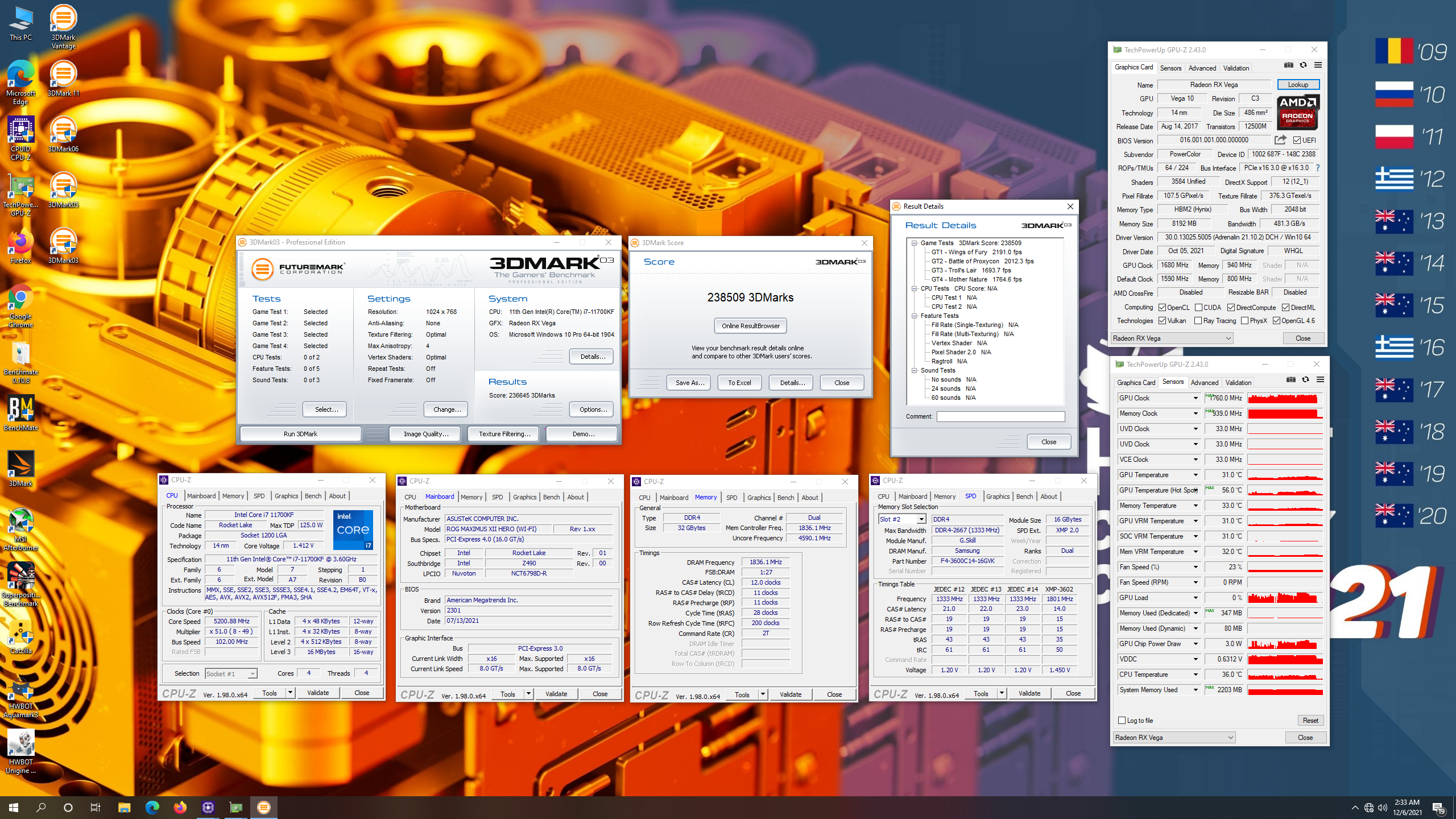Open the SPD tab in CPU-Z Memory window
Image resolution: width=1456 pixels, height=819 pixels.
(x=731, y=498)
